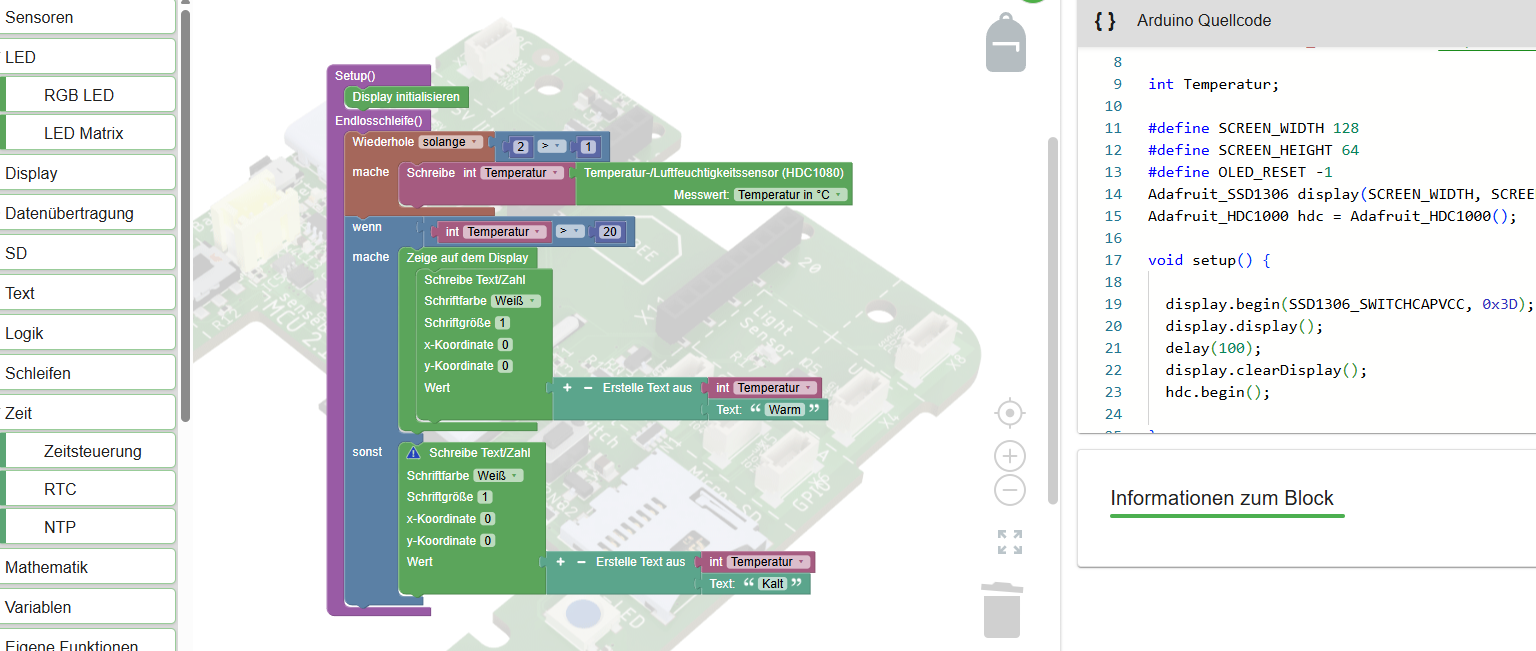Open the Mathematik category
This screenshot has height=651, width=1536.
coord(88,568)
